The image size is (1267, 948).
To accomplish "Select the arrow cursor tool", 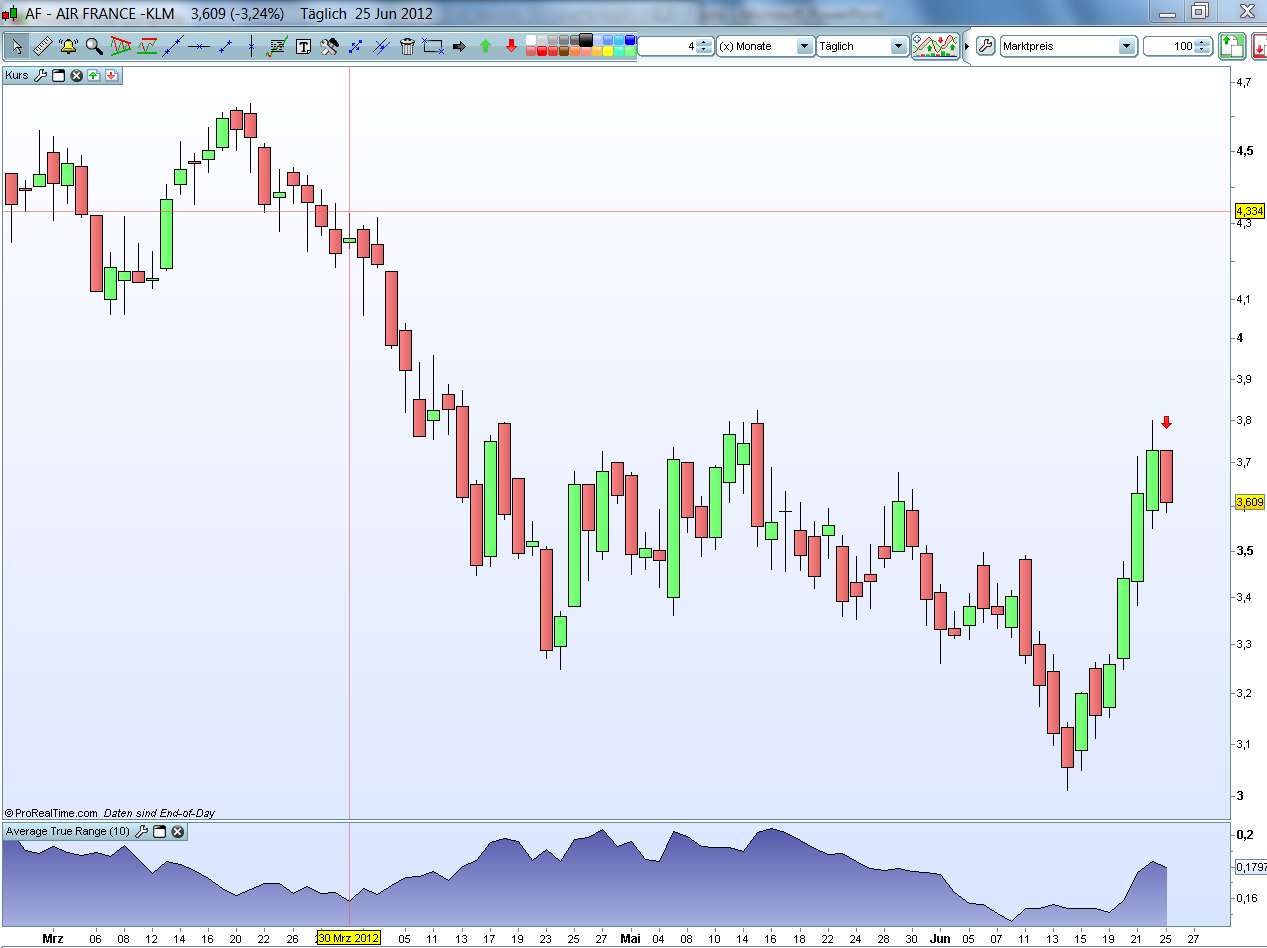I will click(17, 46).
